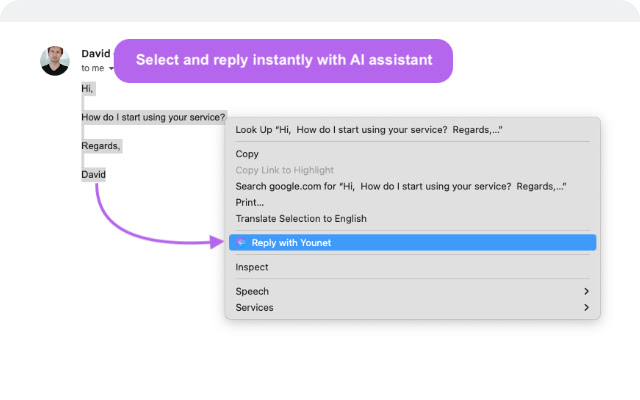Expand the Services submenu arrow

pos(587,307)
